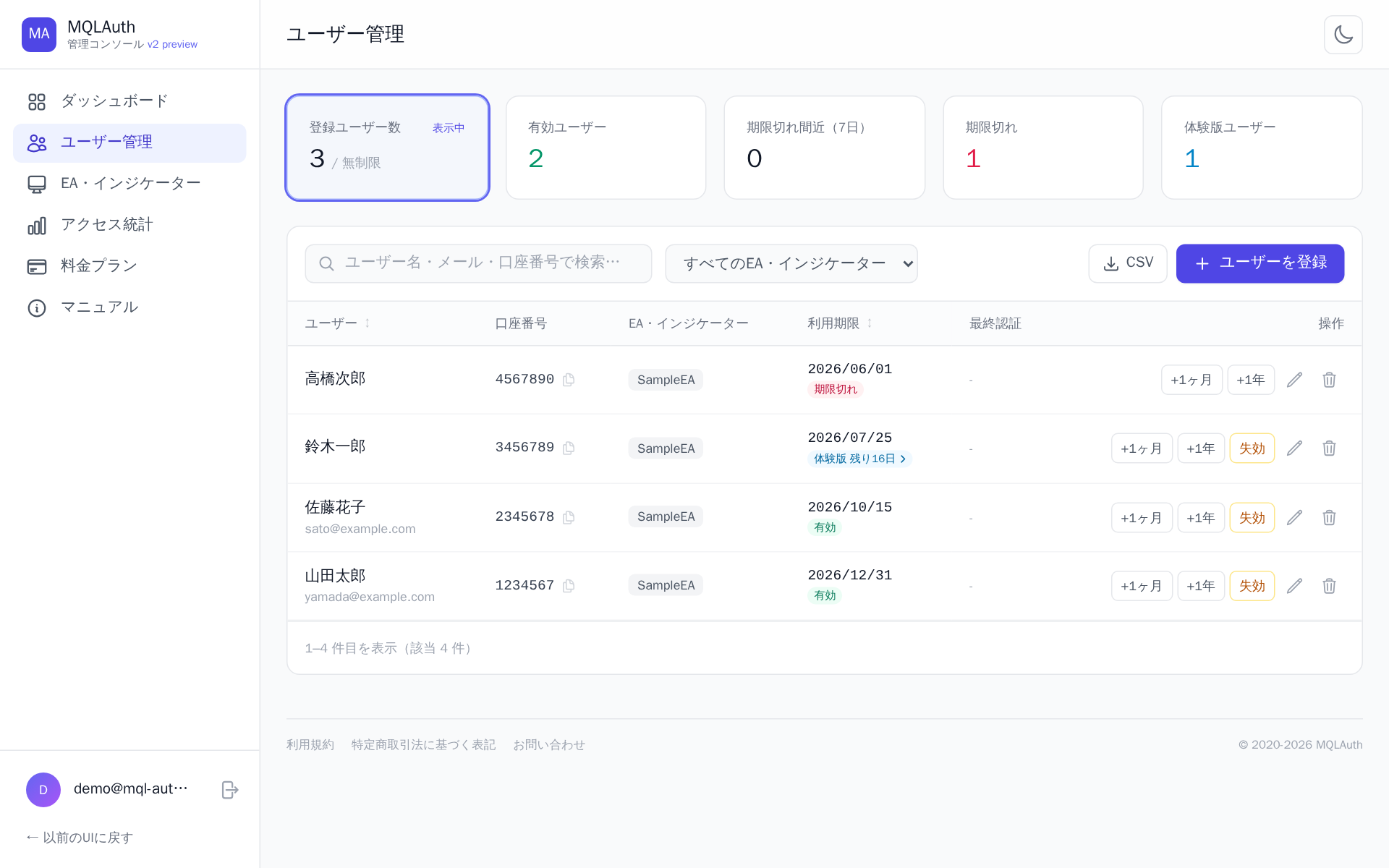Edit user 高橋次郎 with the pencil icon
The height and width of the screenshot is (868, 1389).
pyautogui.click(x=1294, y=380)
